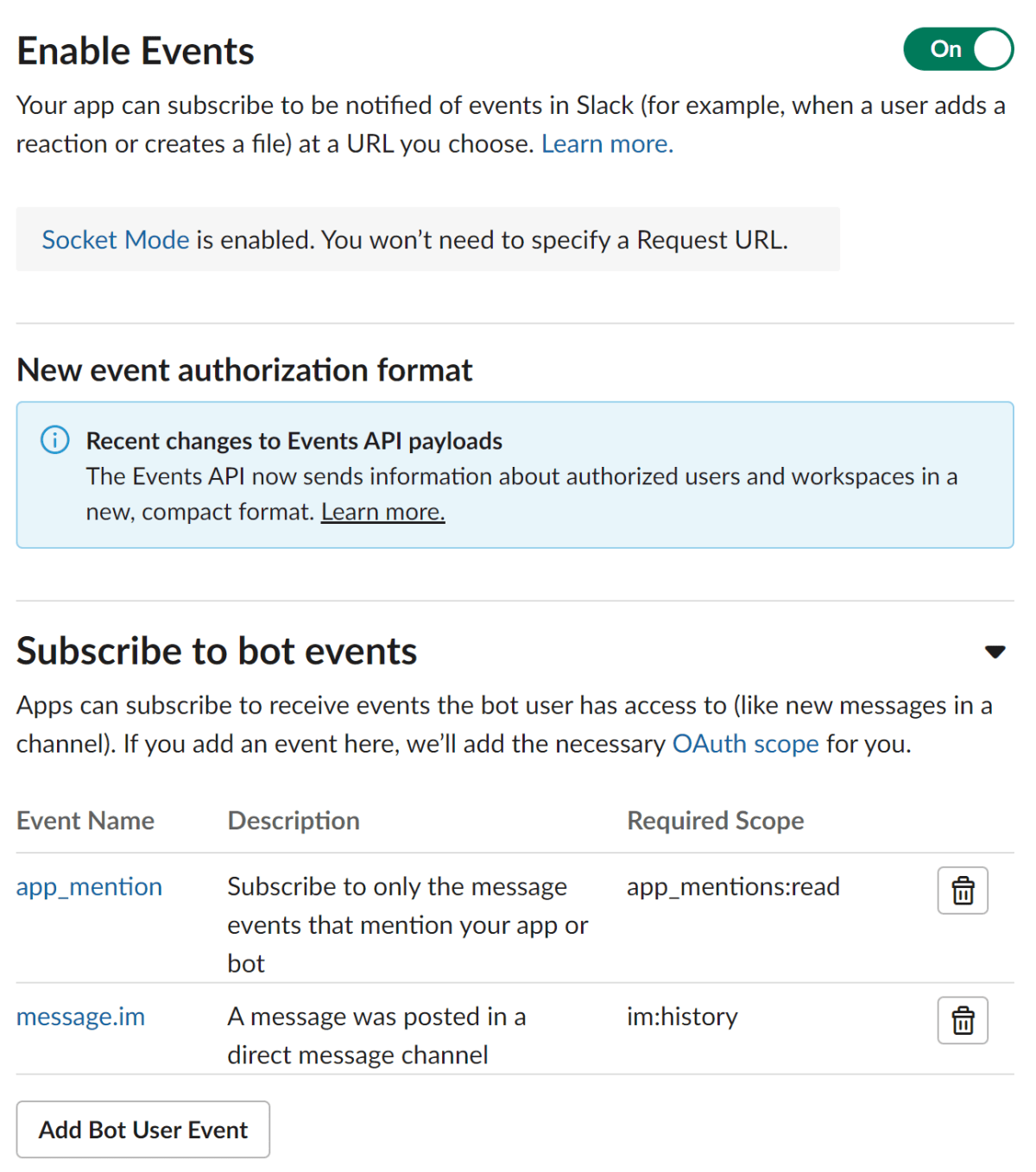
Task: Click the app_mentions:read scope text
Action: (x=733, y=886)
